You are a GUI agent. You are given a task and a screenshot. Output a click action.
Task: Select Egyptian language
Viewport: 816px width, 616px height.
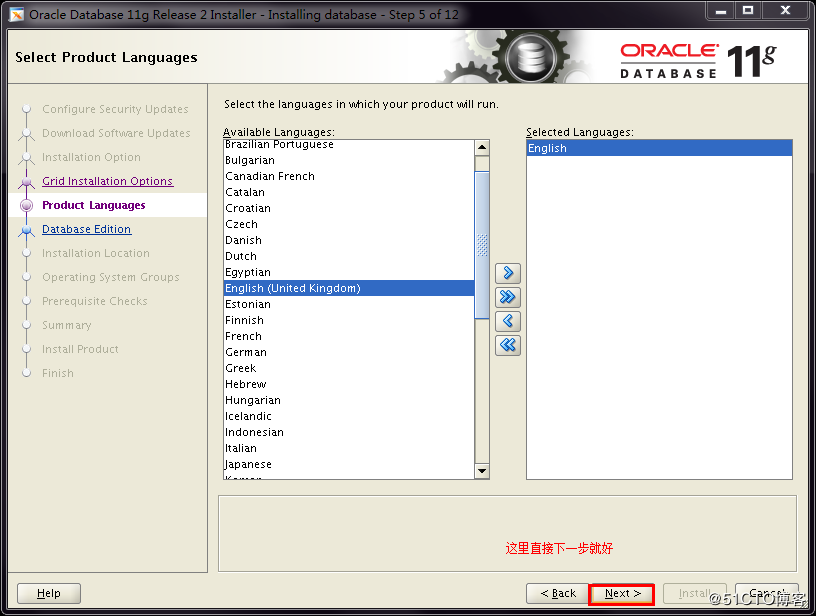349,272
